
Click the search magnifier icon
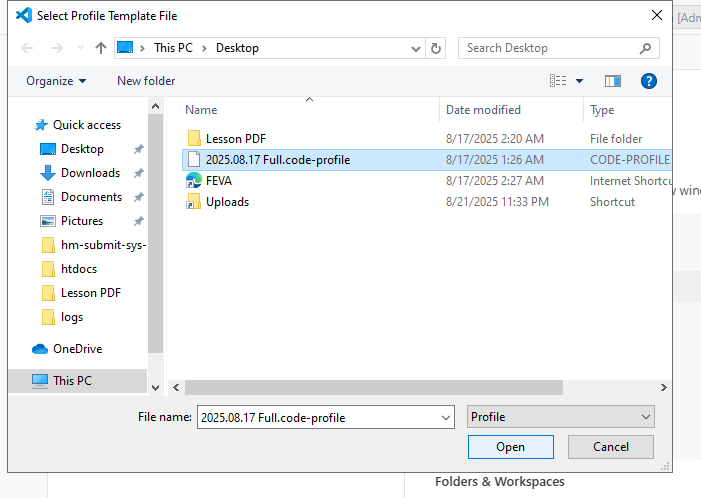pos(646,48)
